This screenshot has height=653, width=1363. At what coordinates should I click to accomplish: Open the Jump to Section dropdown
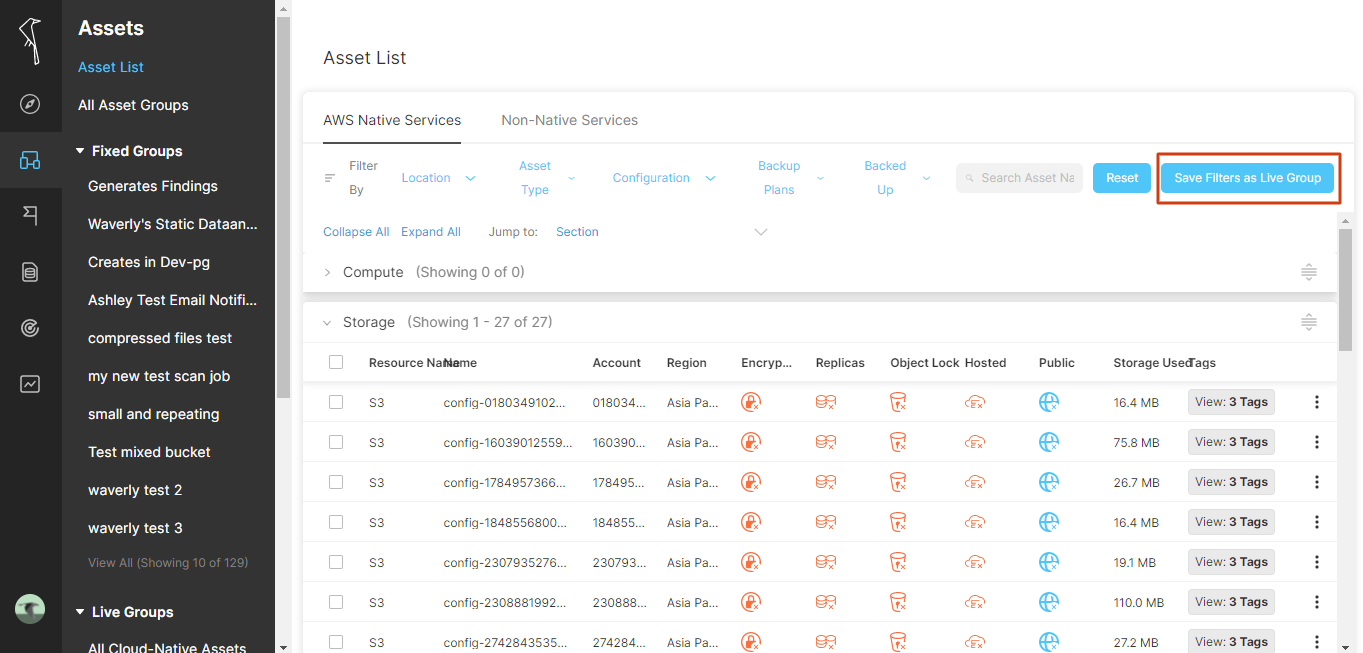(x=661, y=232)
